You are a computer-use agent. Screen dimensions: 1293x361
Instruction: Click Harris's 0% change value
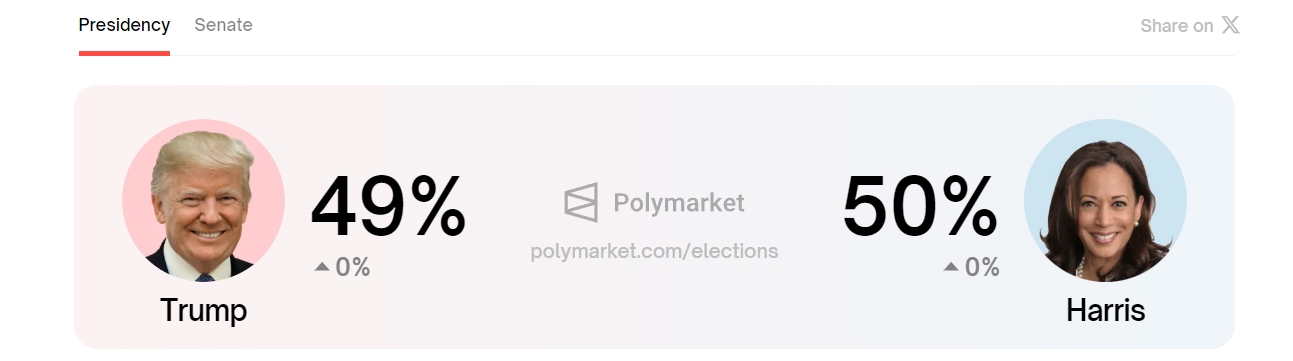click(x=982, y=267)
